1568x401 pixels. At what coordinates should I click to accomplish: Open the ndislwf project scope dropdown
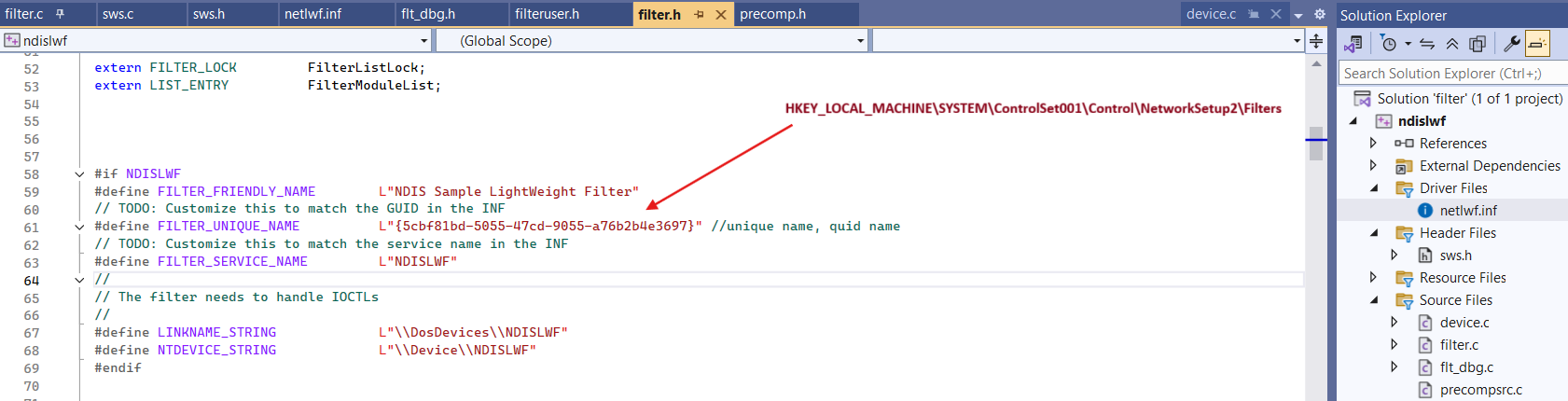coord(423,40)
